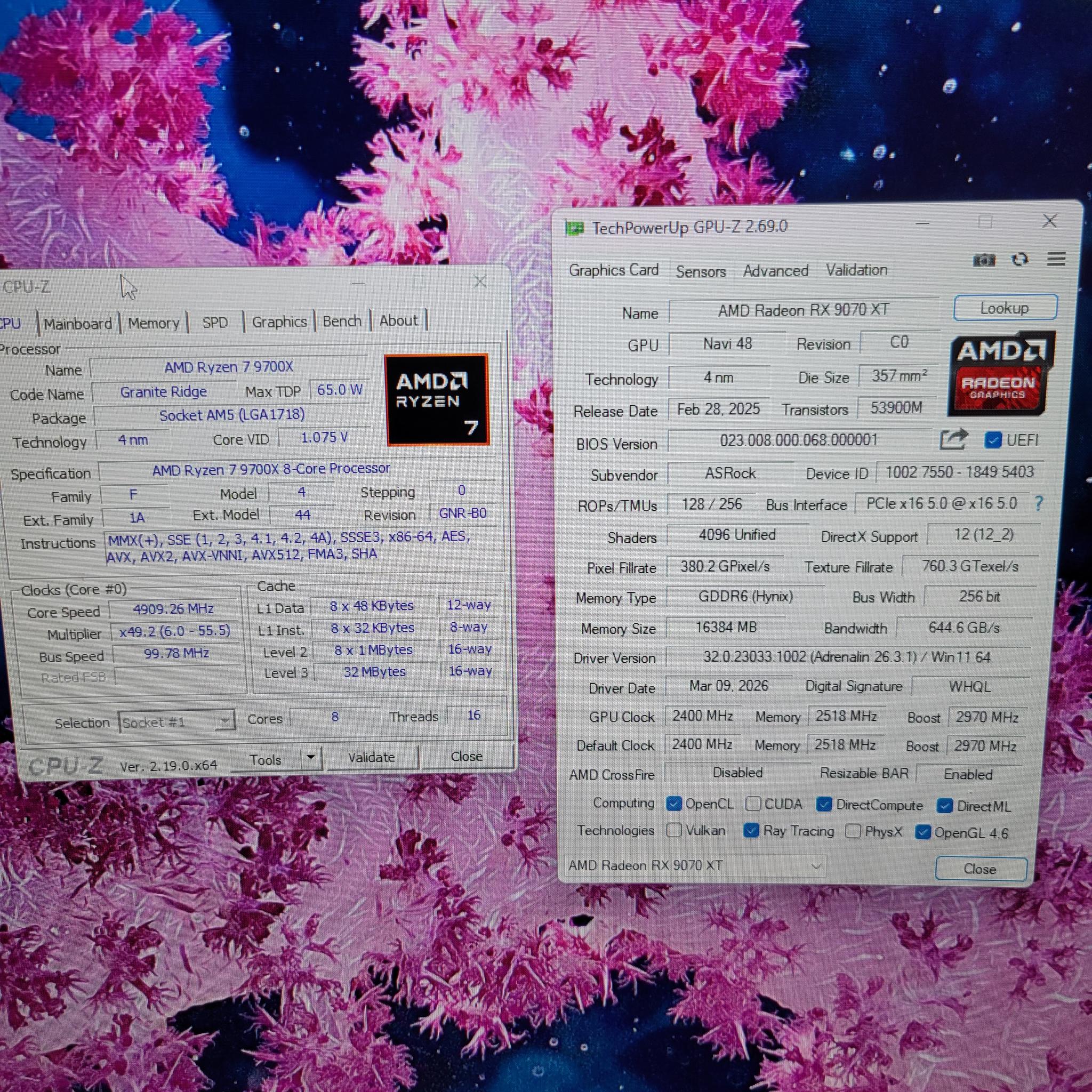Expand the Tools dropdown arrow in CPU-Z
The image size is (1092, 1092).
click(x=311, y=757)
